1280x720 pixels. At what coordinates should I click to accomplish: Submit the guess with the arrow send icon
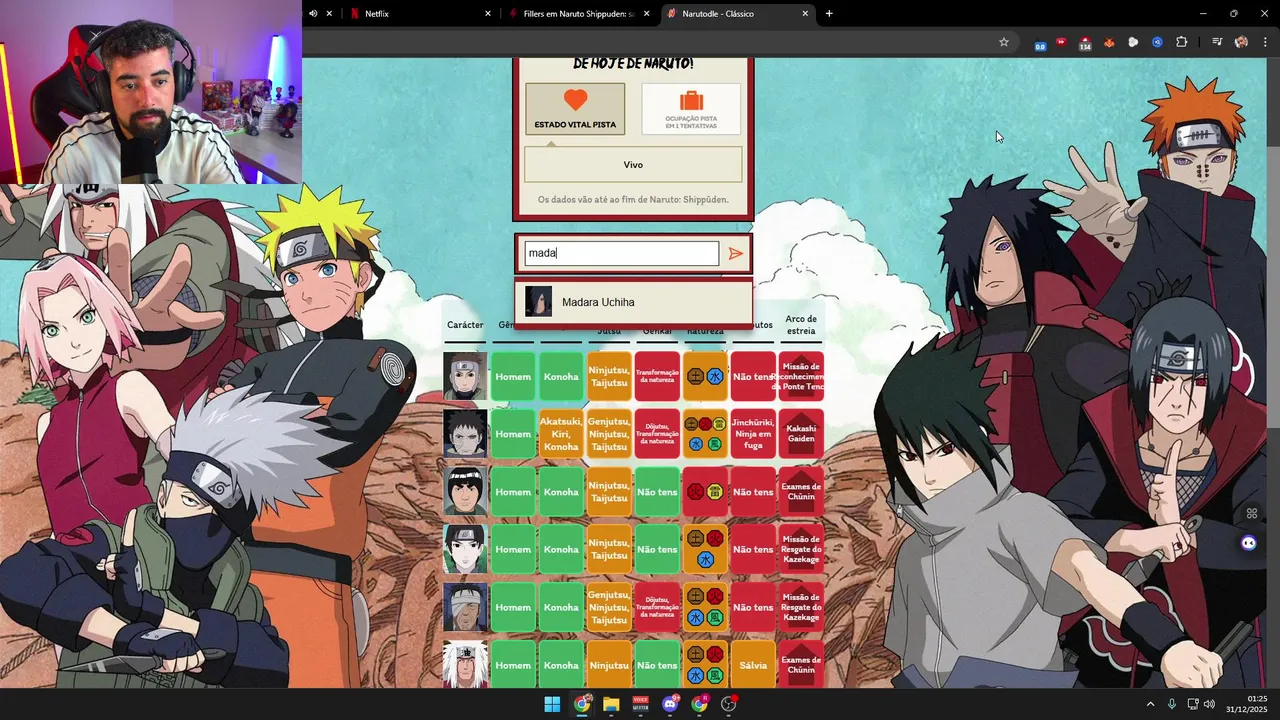tap(736, 254)
